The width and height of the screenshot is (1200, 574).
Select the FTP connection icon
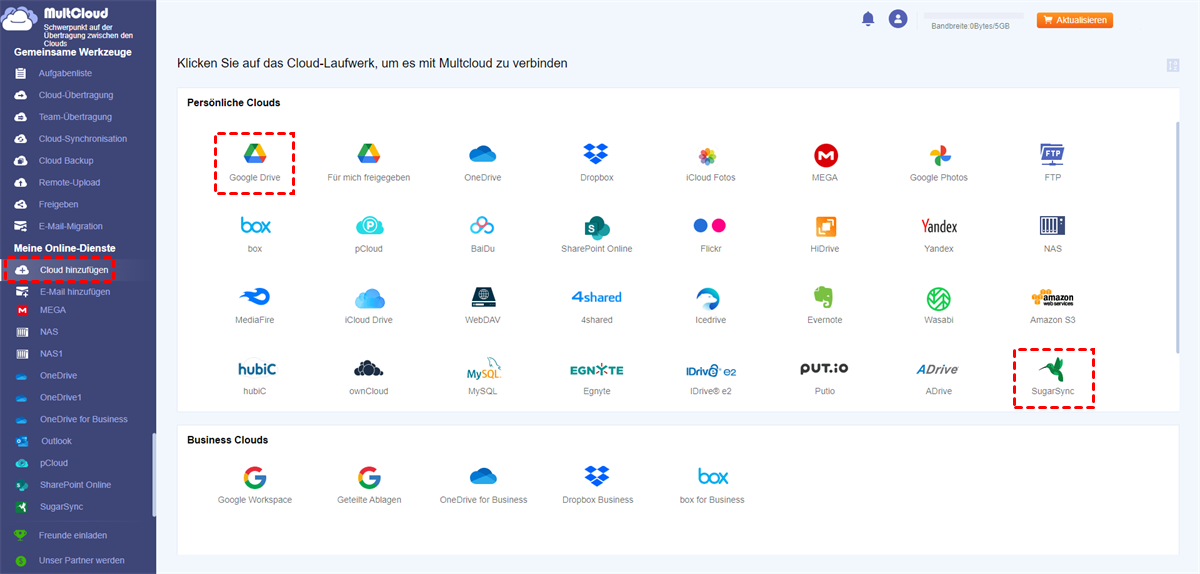[1052, 154]
